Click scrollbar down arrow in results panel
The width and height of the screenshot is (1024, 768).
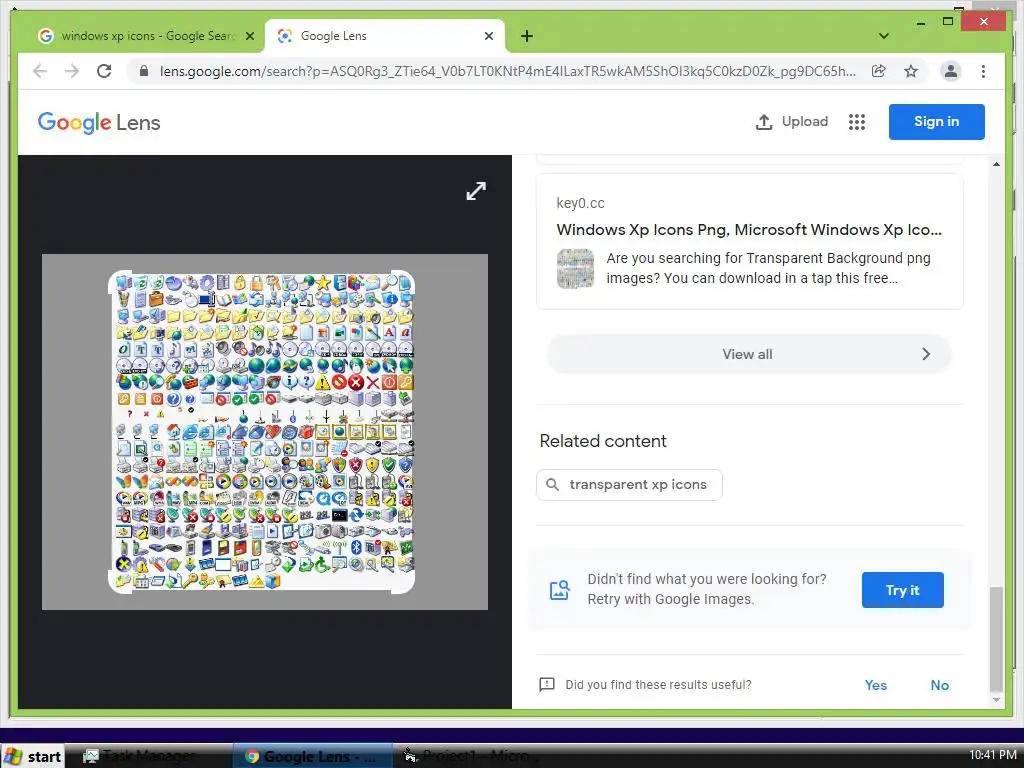[x=996, y=700]
